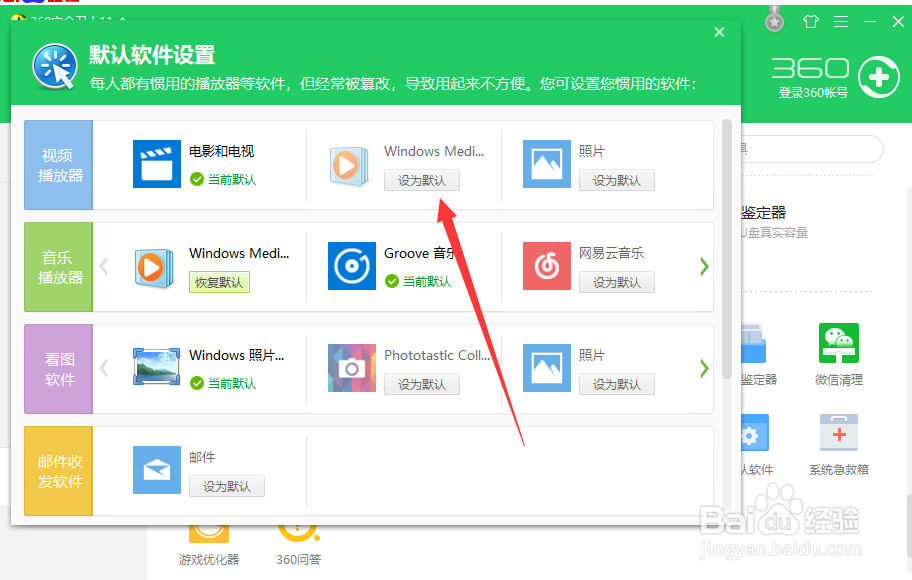Set 网易云音乐 as default music player
Screen dimensions: 912x580
617,282
